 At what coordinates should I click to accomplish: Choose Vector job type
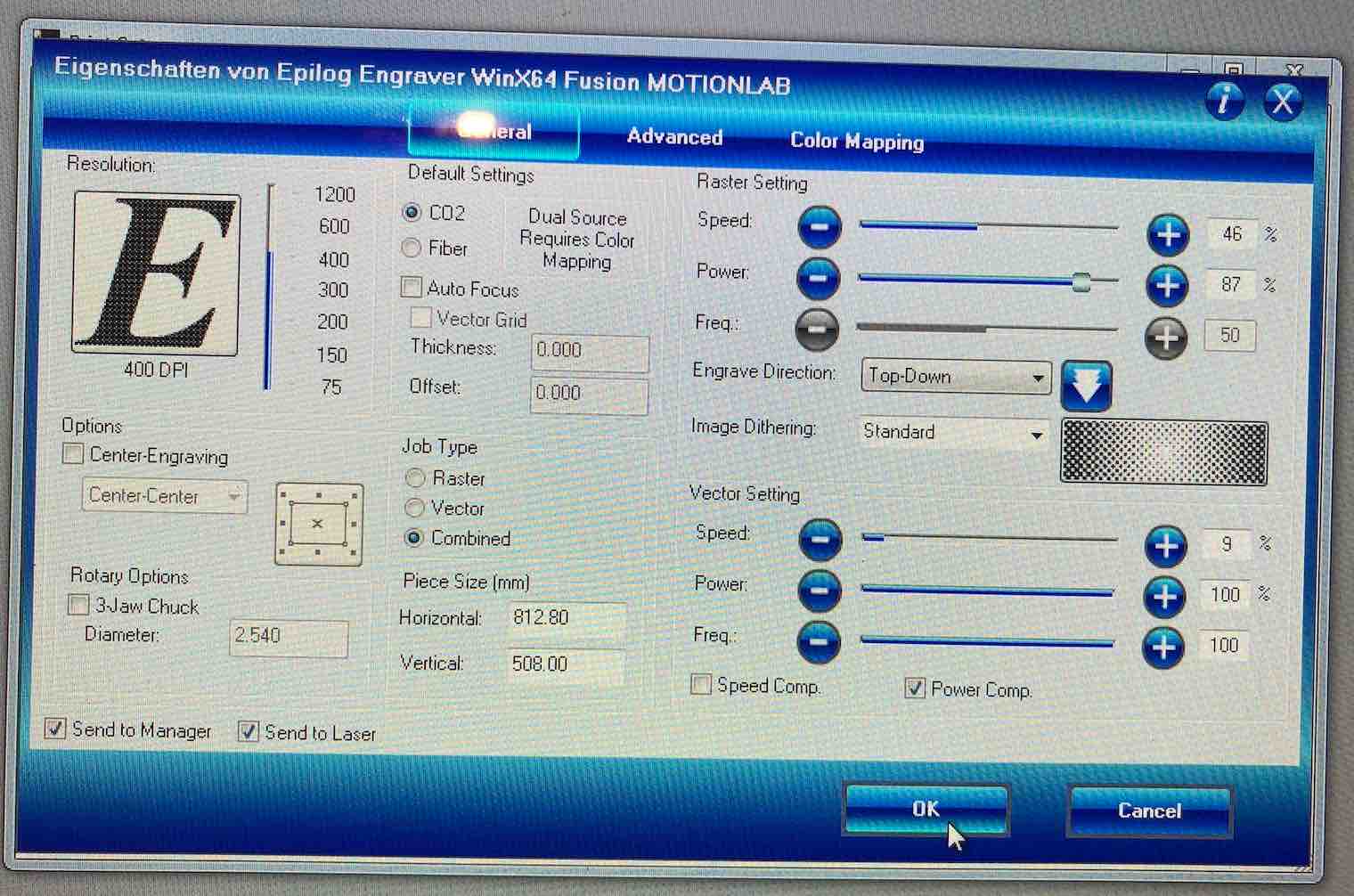click(414, 508)
